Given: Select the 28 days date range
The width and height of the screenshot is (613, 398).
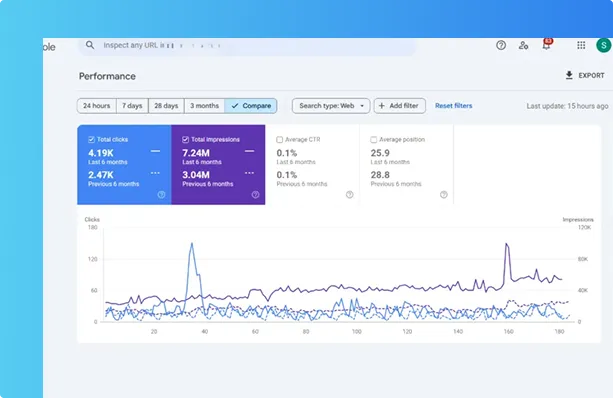Looking at the screenshot, I should click(x=166, y=106).
